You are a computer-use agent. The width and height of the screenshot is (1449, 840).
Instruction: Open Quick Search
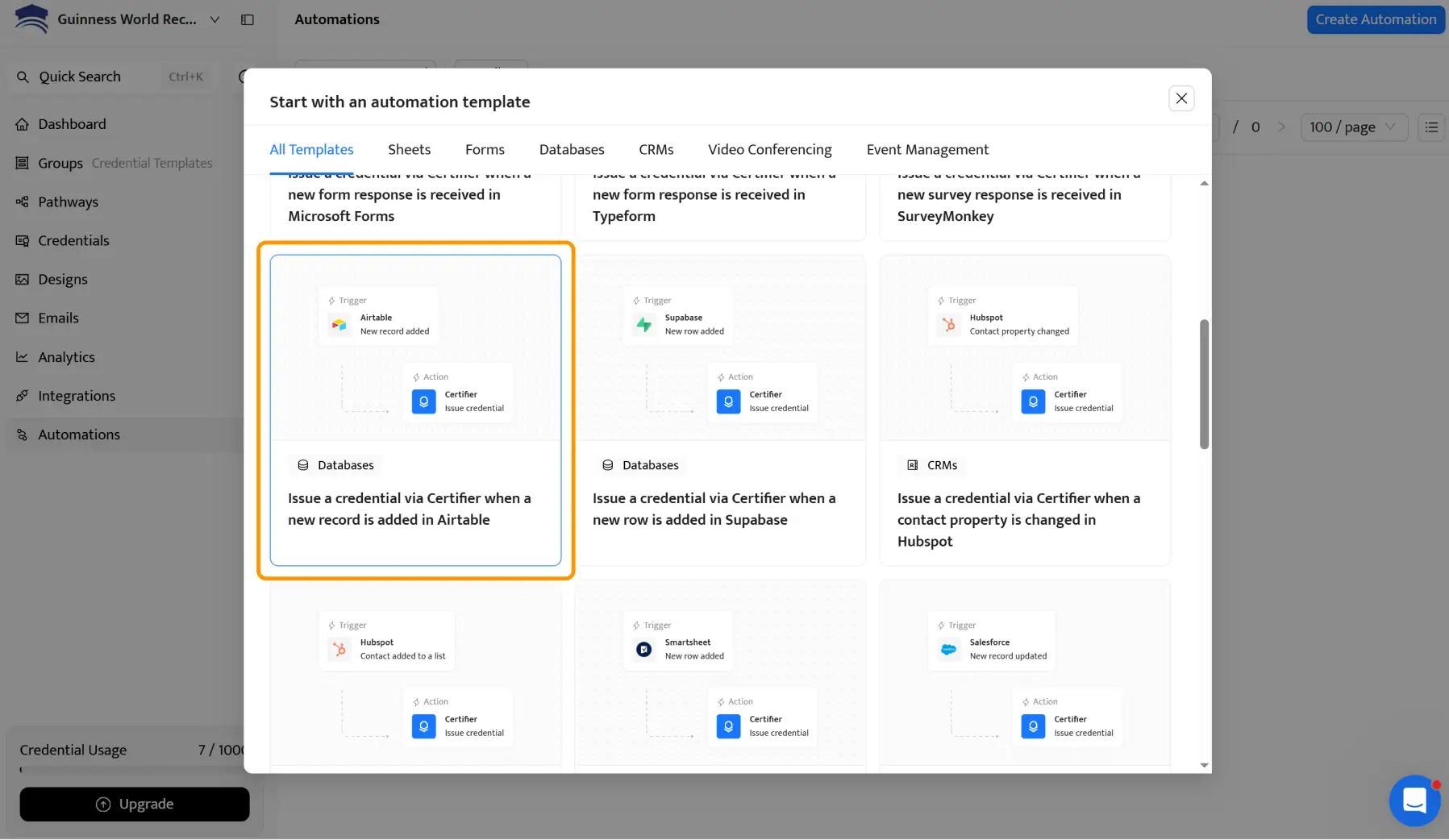pyautogui.click(x=113, y=77)
